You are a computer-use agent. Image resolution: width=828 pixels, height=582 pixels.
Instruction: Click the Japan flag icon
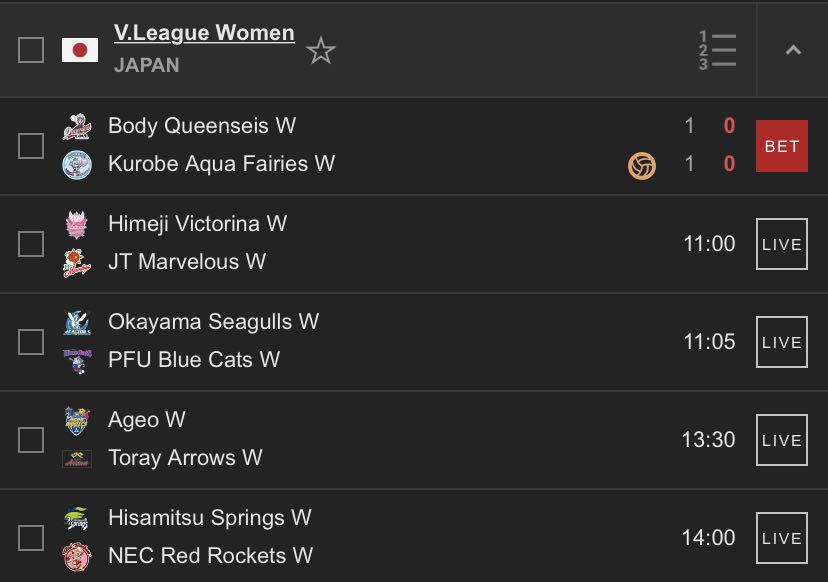tap(80, 50)
